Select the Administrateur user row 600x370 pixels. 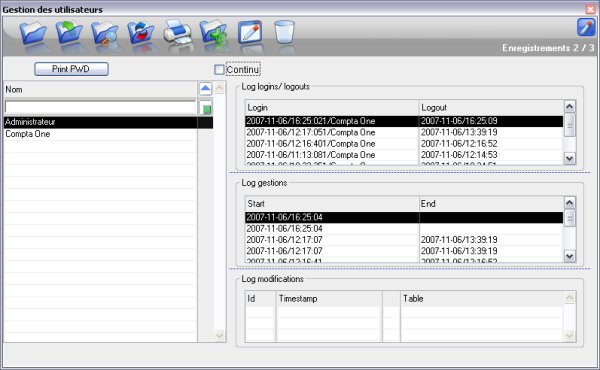[108, 122]
